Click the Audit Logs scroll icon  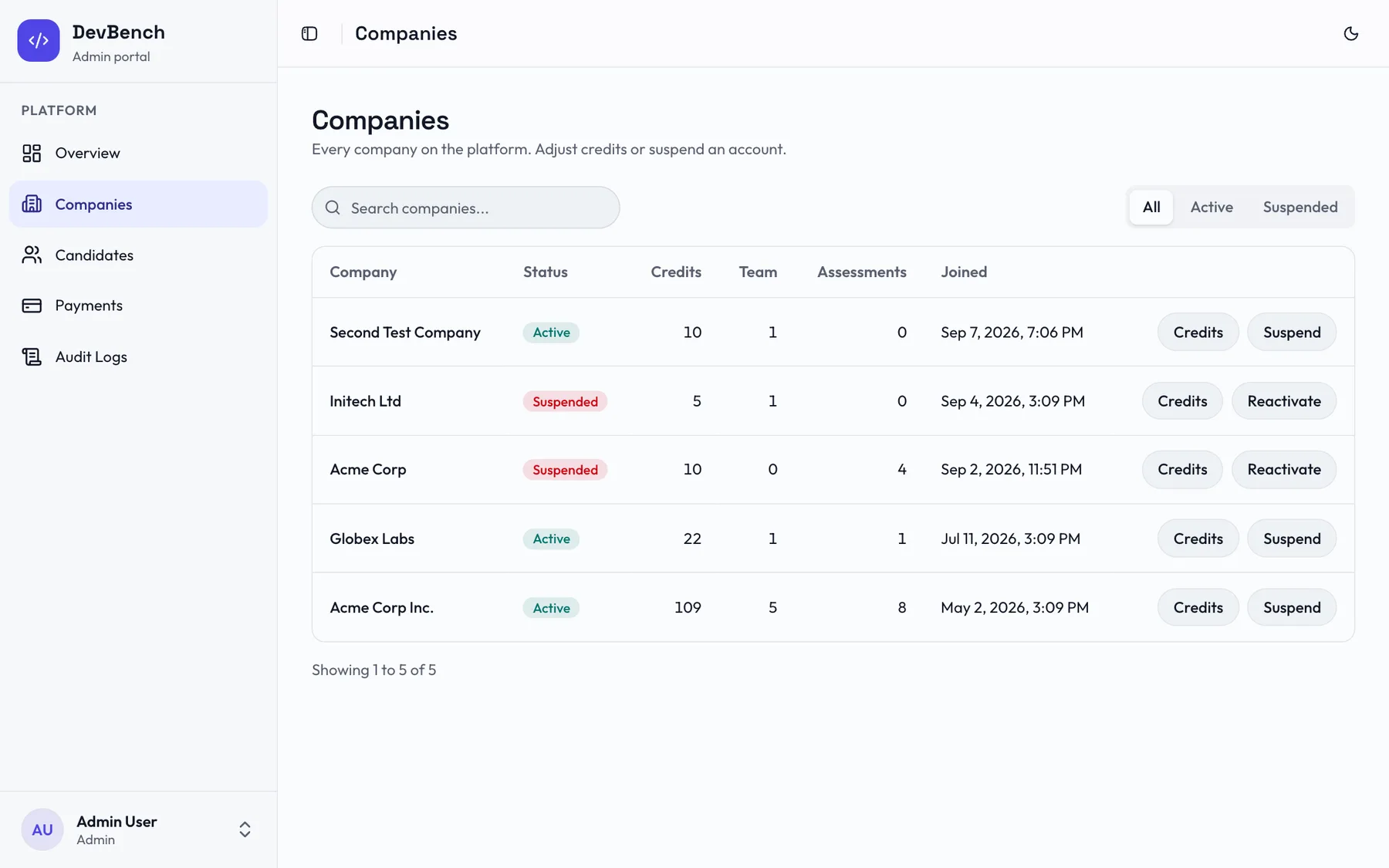point(32,356)
